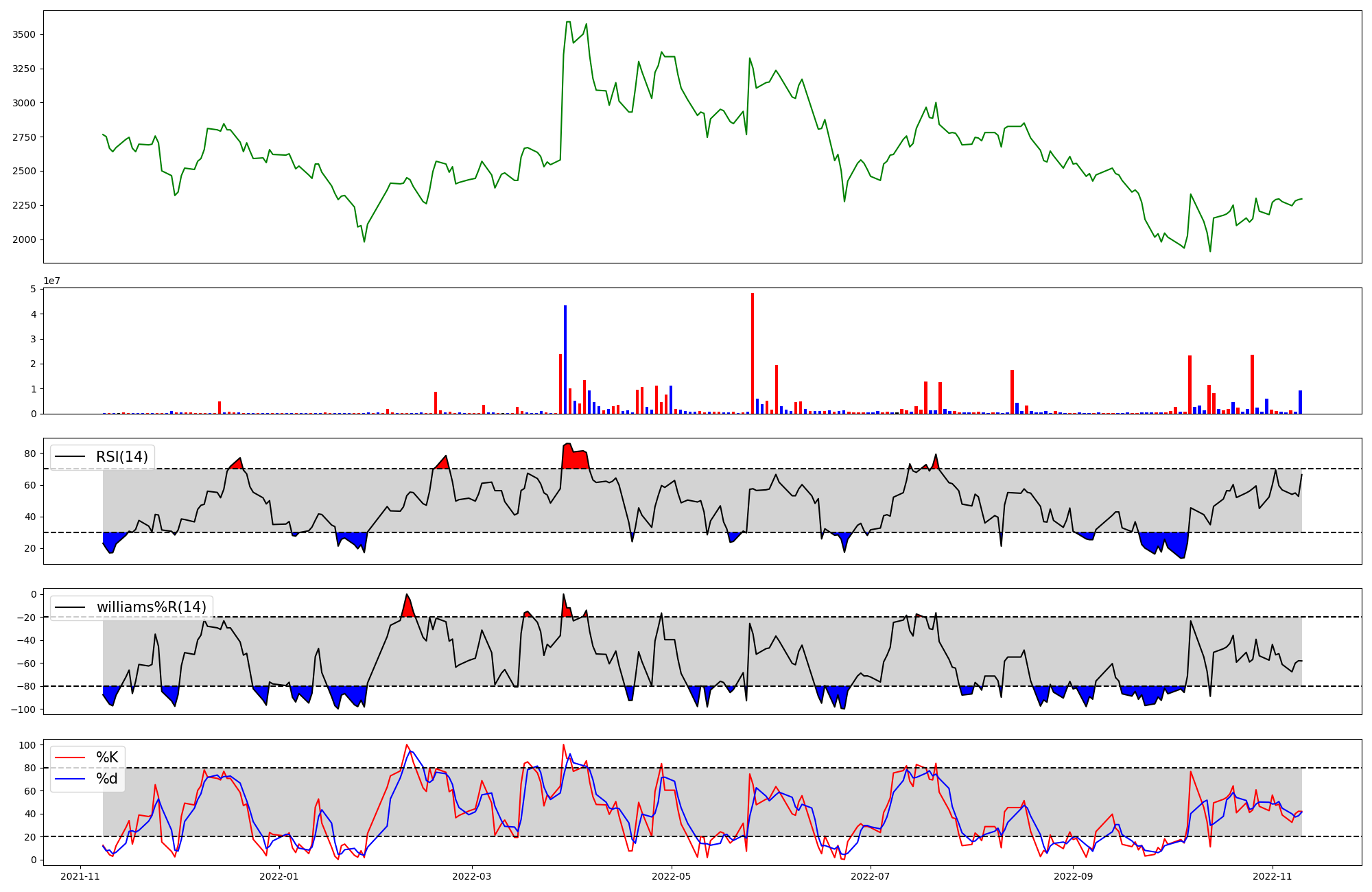Screen dimensions: 1372x892
Task: Click the black line sample beside RSI(14)
Action: click(x=70, y=457)
